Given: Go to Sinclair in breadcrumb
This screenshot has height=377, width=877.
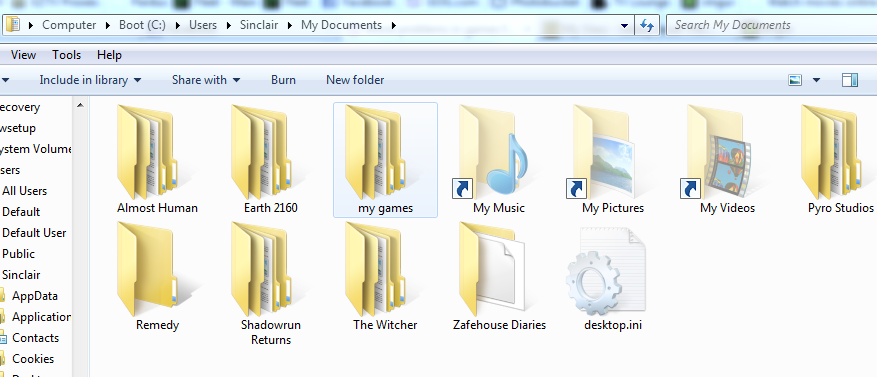Looking at the screenshot, I should tap(259, 25).
